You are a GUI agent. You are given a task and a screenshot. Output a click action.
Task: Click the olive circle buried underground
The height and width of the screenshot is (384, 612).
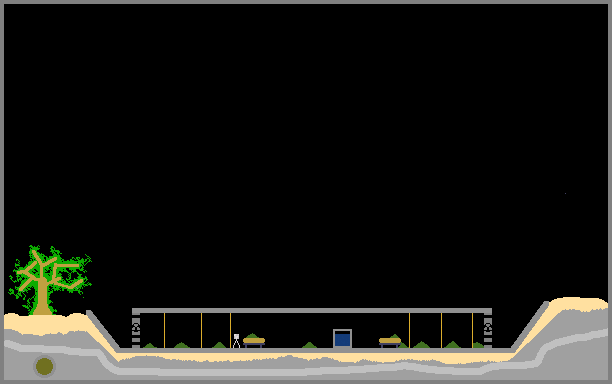pyautogui.click(x=44, y=366)
